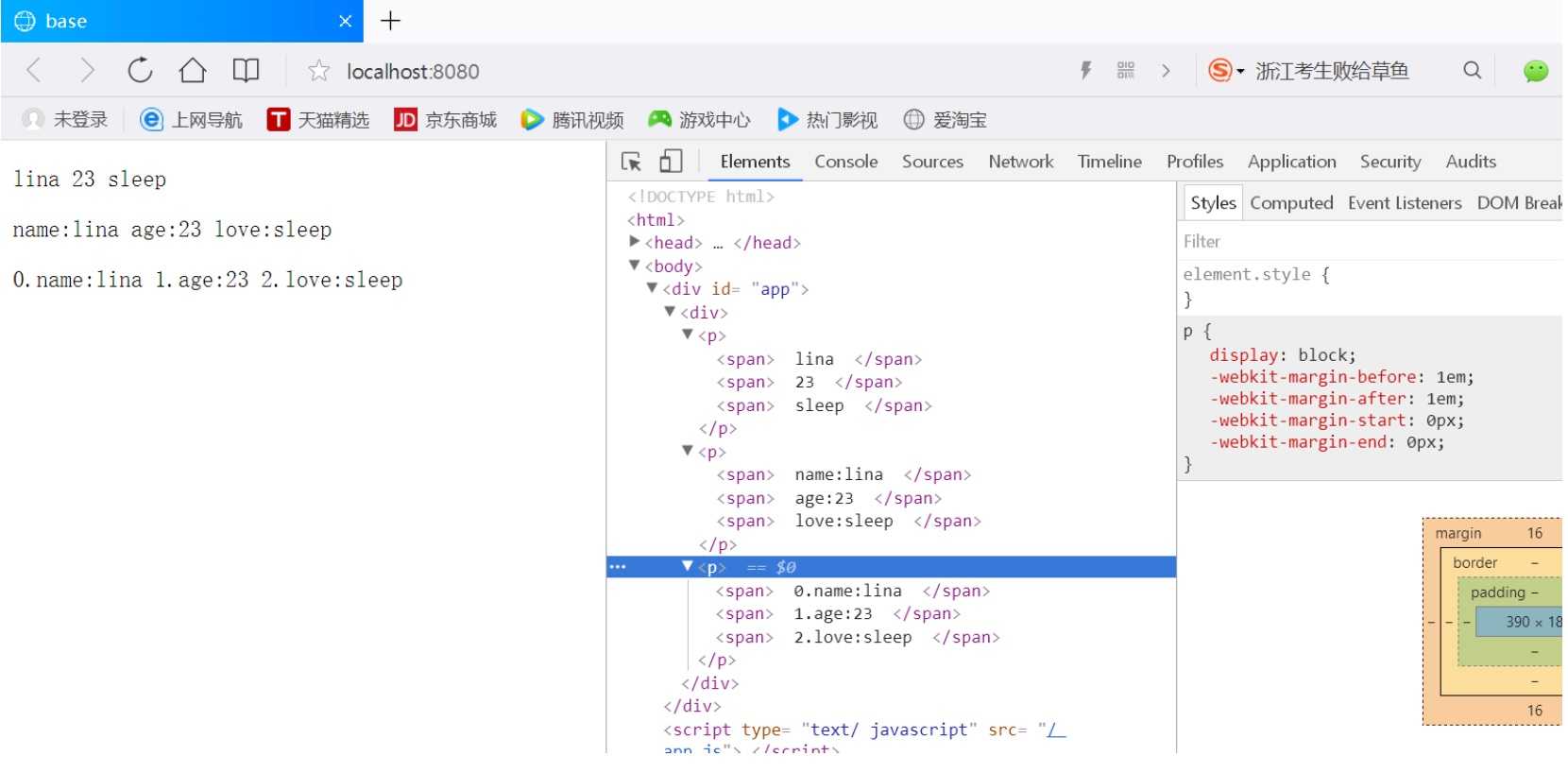The width and height of the screenshot is (1568, 773).
Task: Select the span containing age:23
Action: pyautogui.click(x=828, y=498)
